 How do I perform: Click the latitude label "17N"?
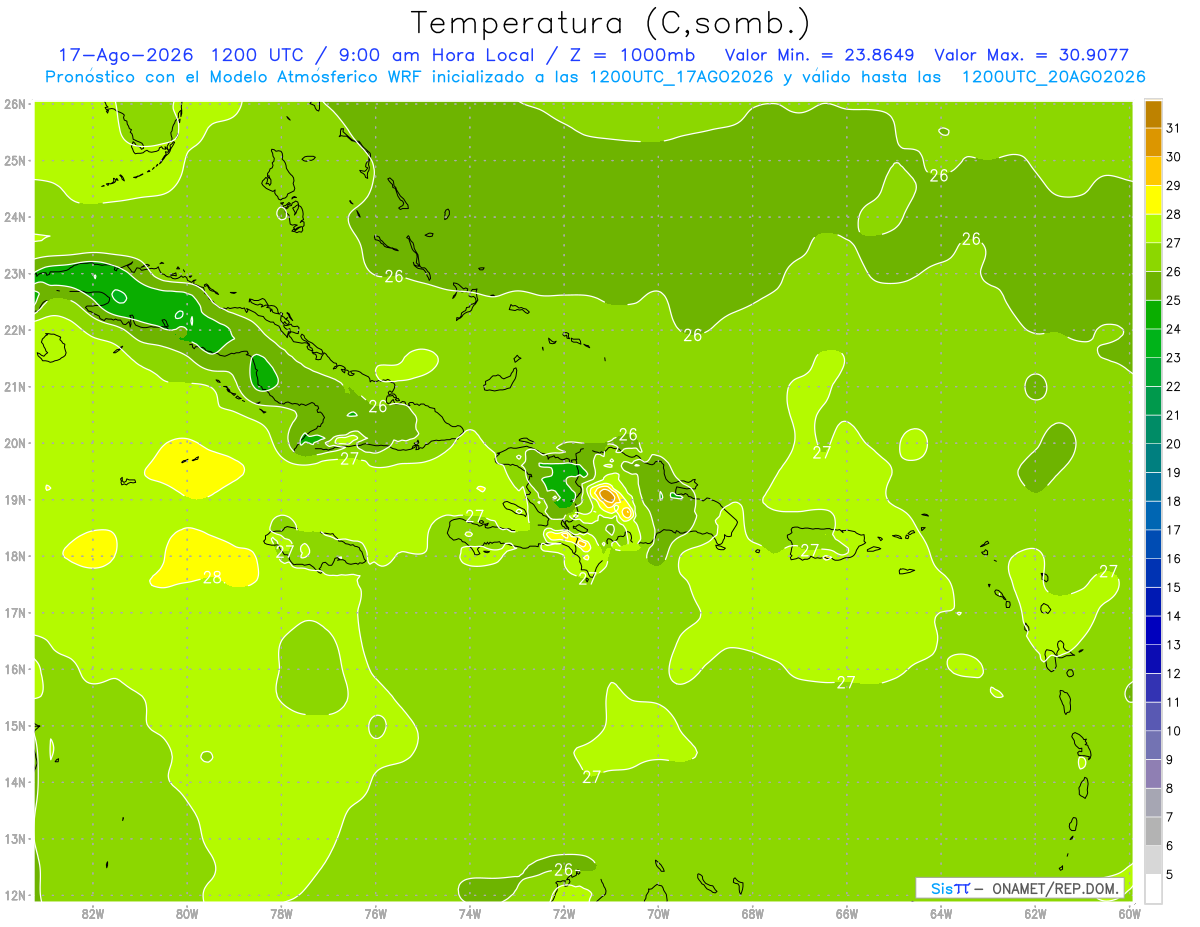point(15,613)
